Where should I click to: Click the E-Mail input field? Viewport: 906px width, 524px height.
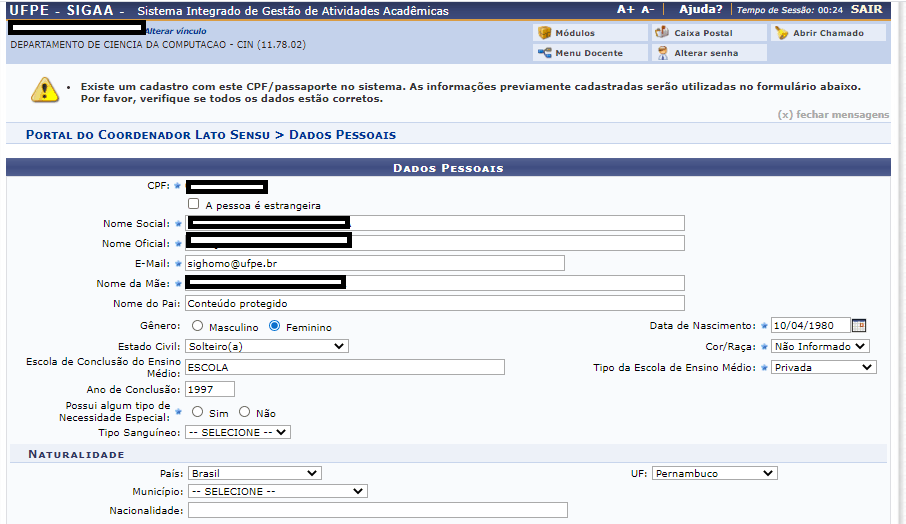(375, 263)
